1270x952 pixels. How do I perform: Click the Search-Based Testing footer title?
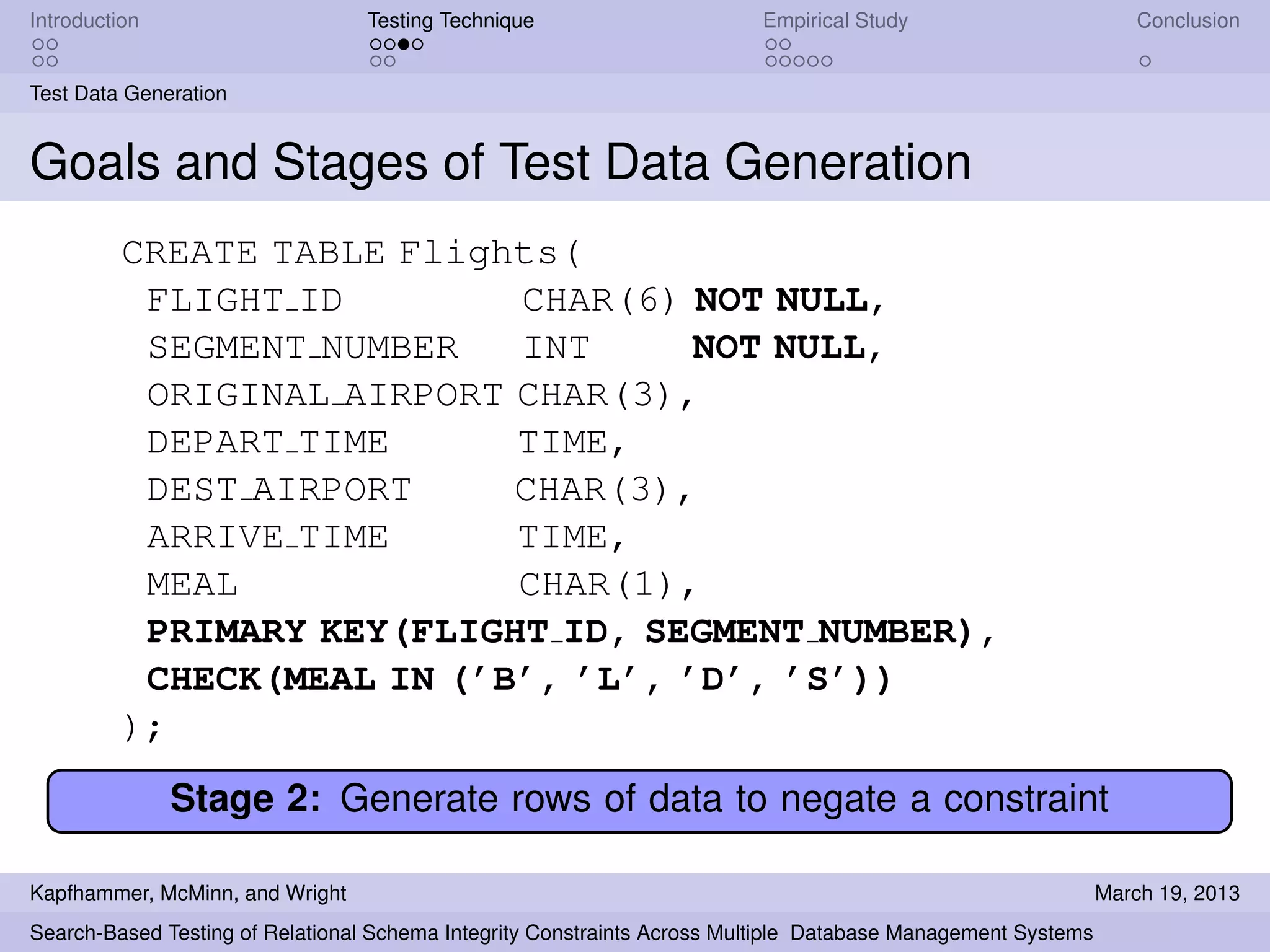pyautogui.click(x=561, y=933)
